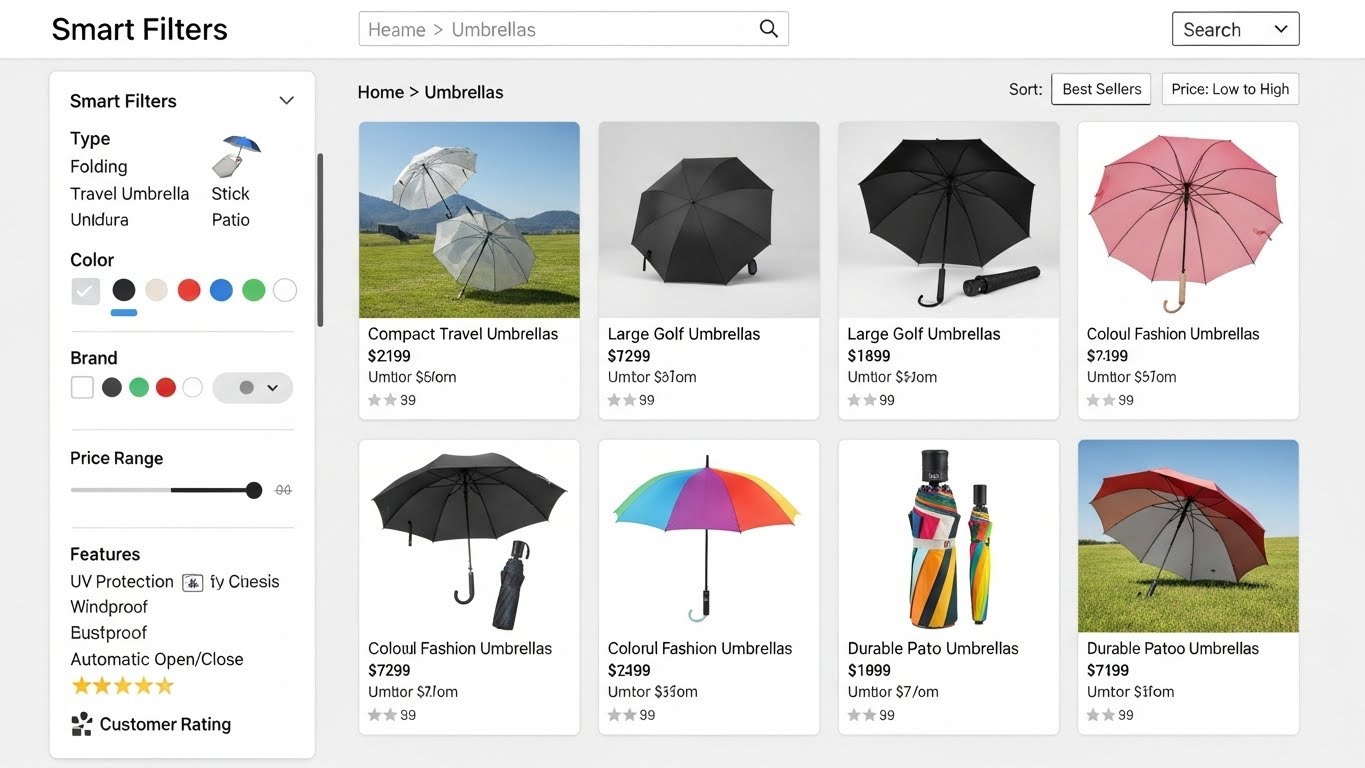Open the Brand dropdown chevron
The height and width of the screenshot is (768, 1365).
click(x=273, y=387)
